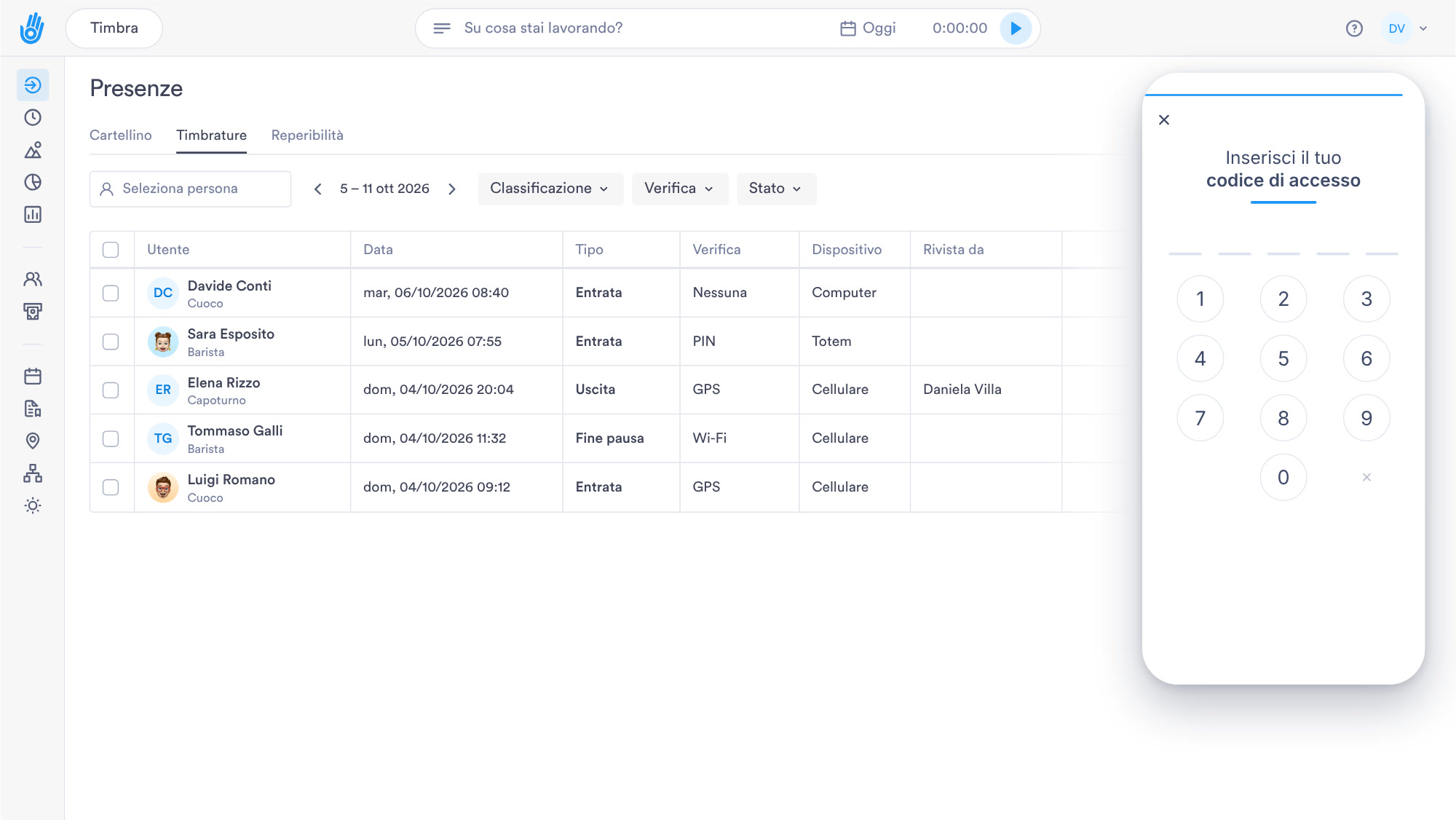1456x820 pixels.
Task: Open the DV user account menu
Action: coord(1406,28)
